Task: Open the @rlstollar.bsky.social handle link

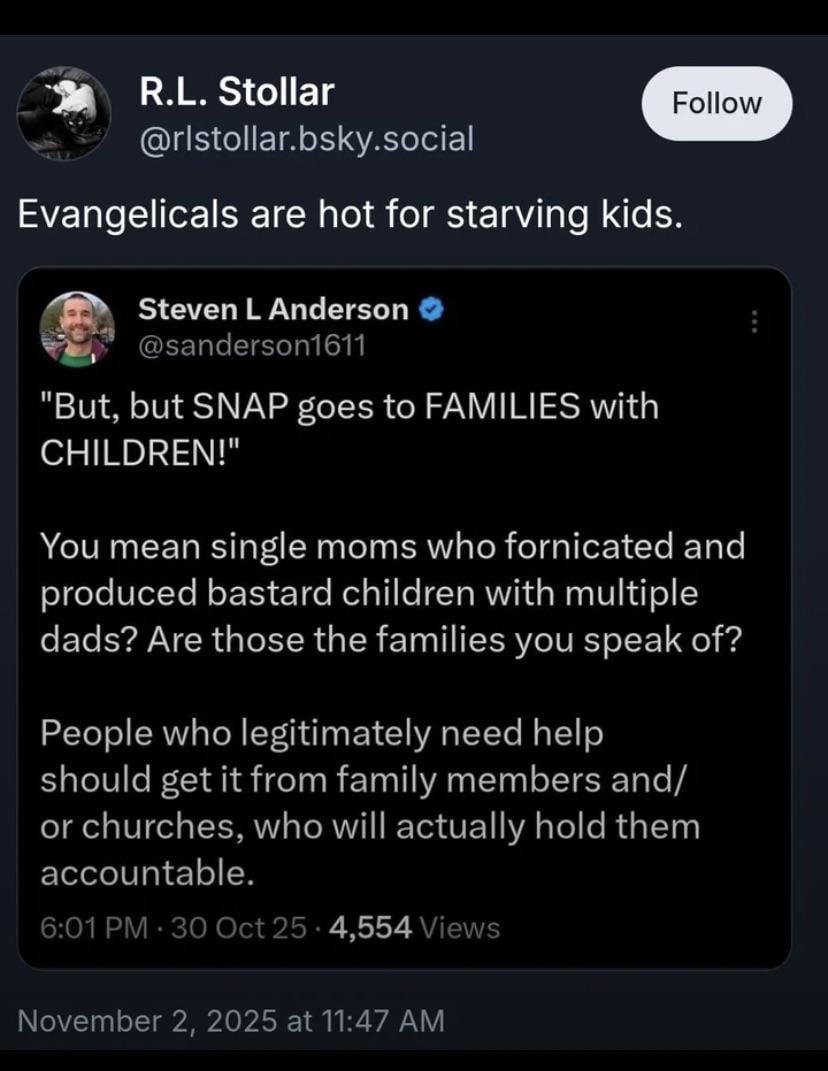Action: point(306,138)
